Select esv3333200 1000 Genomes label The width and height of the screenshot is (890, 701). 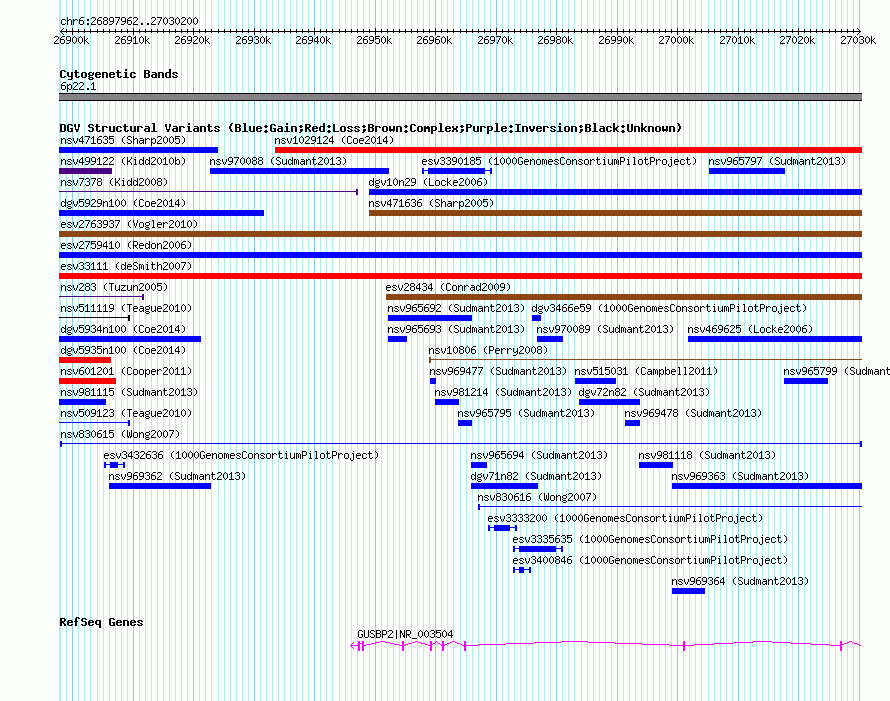(x=625, y=518)
